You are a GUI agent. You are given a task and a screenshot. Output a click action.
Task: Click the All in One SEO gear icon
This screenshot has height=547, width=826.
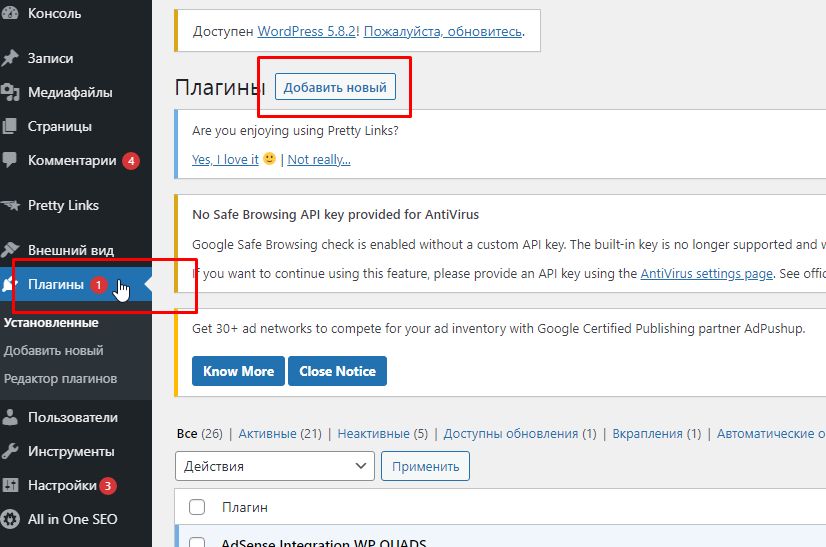tap(11, 519)
